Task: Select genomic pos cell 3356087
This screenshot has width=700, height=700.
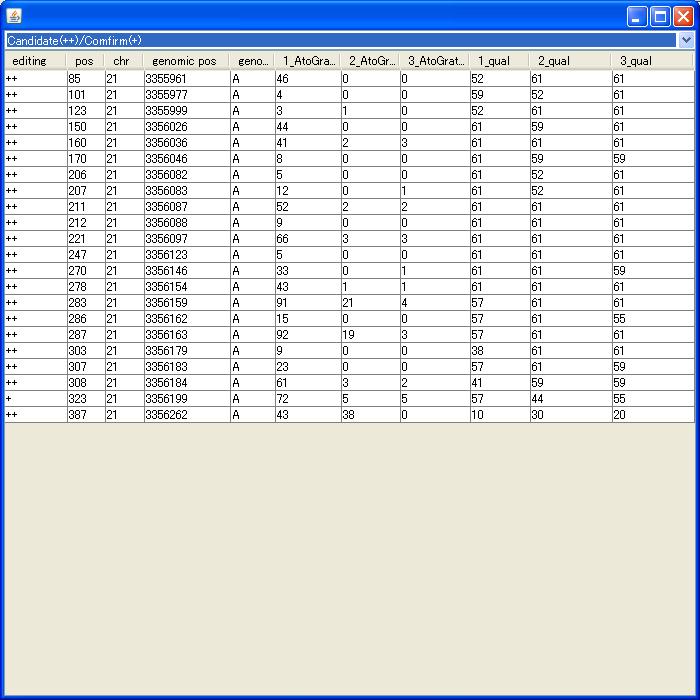Action: tap(187, 207)
